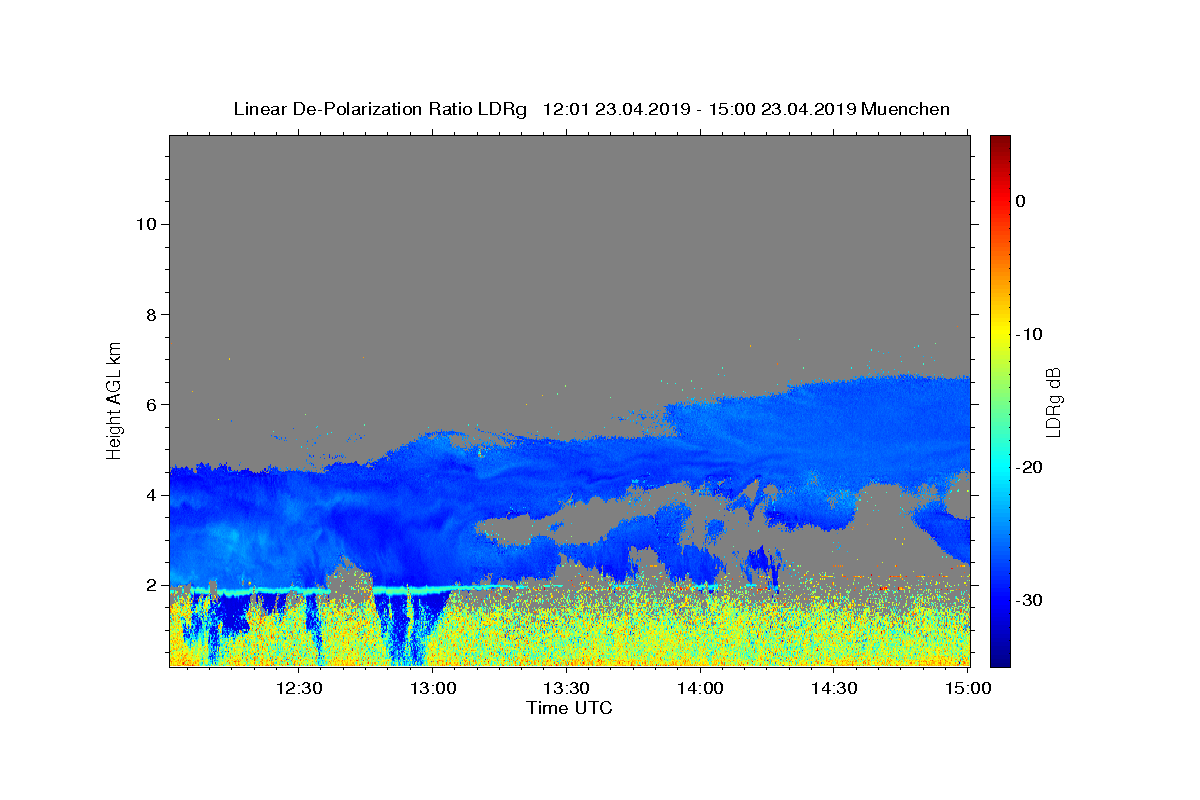The height and width of the screenshot is (800, 1200).
Task: Click the dark red top of colorbar
Action: (x=1000, y=145)
